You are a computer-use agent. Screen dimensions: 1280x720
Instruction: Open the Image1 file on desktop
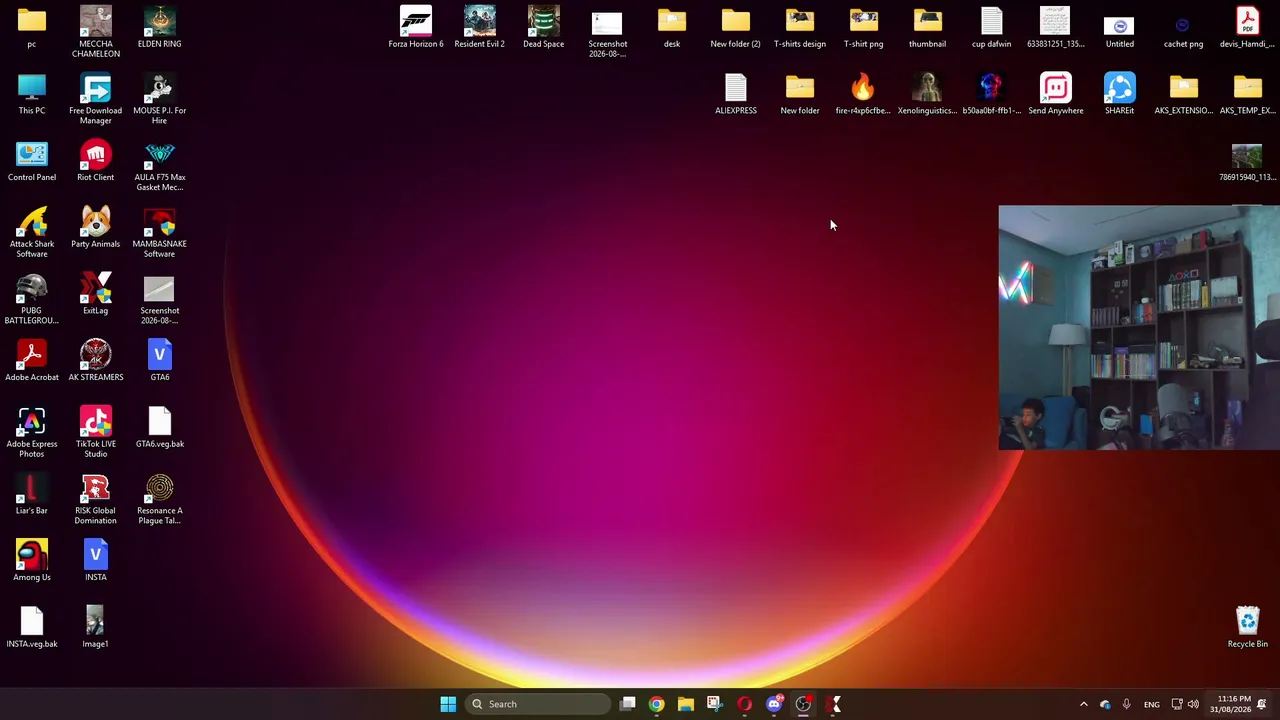(96, 628)
